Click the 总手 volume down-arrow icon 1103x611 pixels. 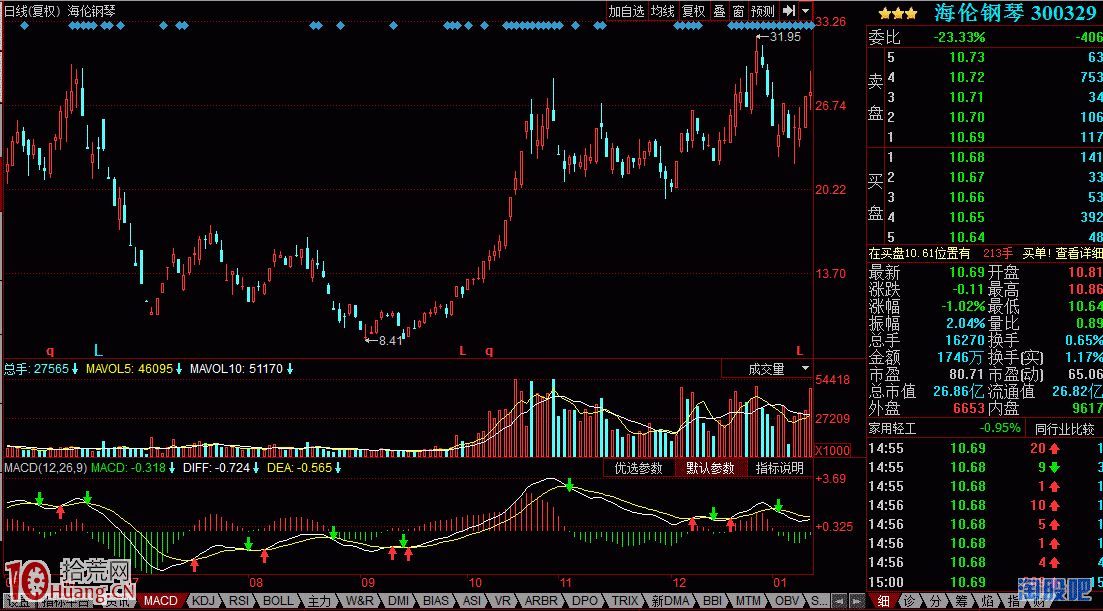(75, 369)
